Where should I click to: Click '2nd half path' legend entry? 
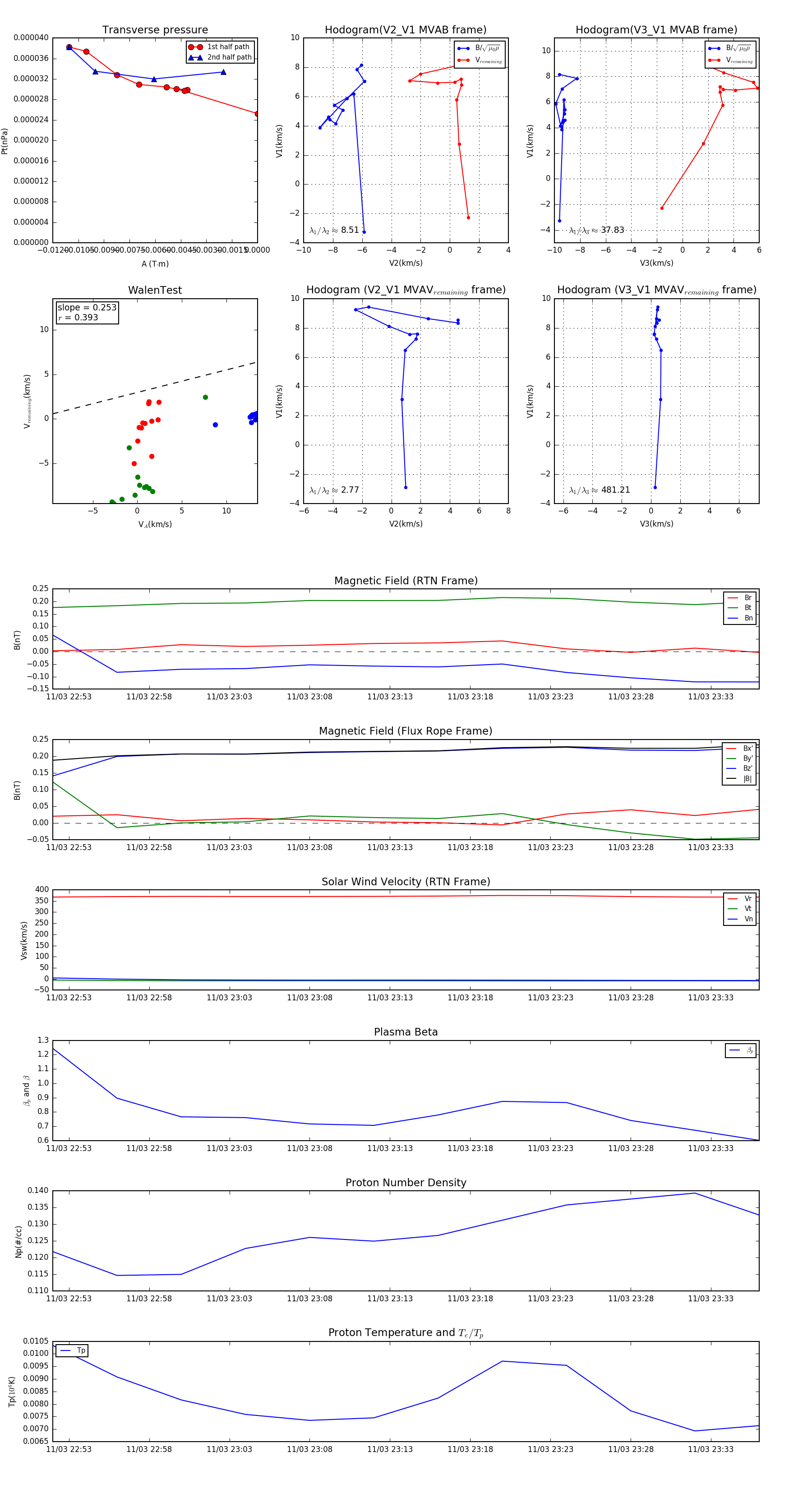tap(221, 57)
